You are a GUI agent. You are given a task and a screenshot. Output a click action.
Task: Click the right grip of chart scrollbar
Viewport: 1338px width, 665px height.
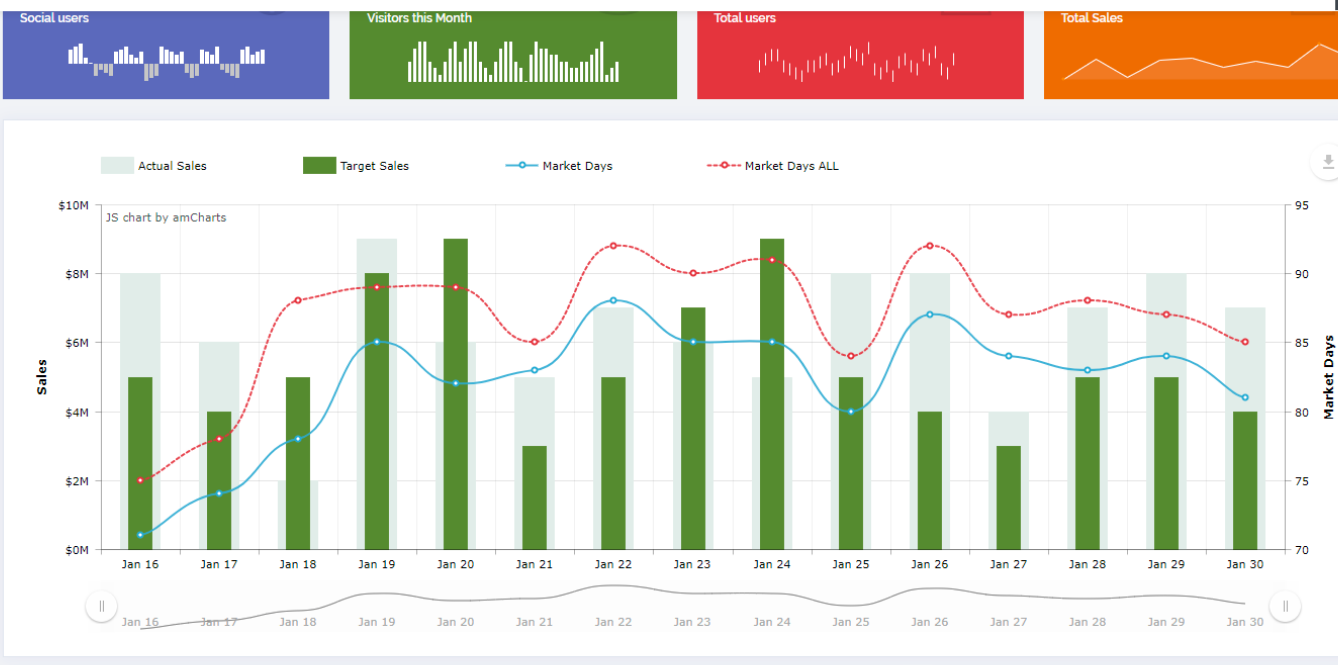(x=1285, y=606)
